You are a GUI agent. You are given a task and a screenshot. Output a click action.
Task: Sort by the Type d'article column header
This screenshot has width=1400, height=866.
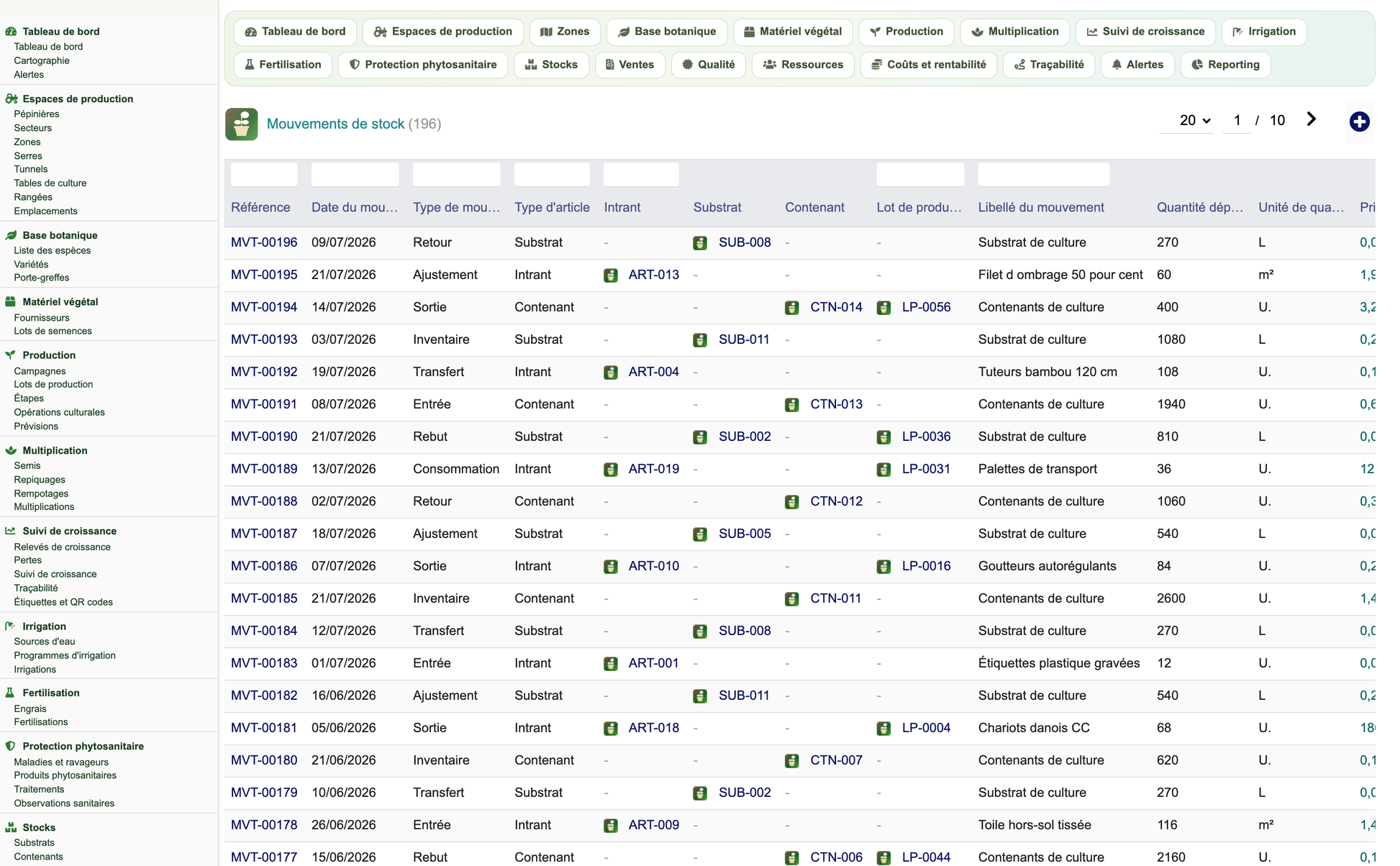tap(552, 207)
